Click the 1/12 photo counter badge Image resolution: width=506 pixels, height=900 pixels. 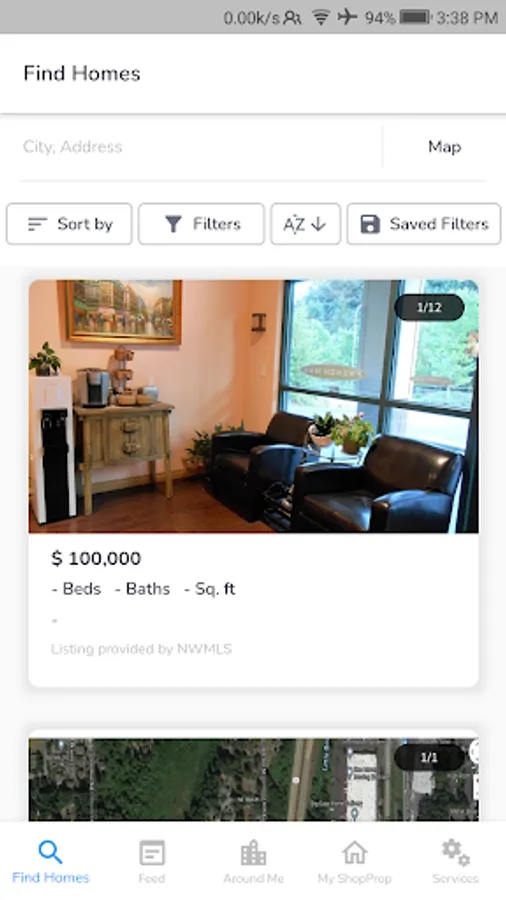[x=429, y=308]
